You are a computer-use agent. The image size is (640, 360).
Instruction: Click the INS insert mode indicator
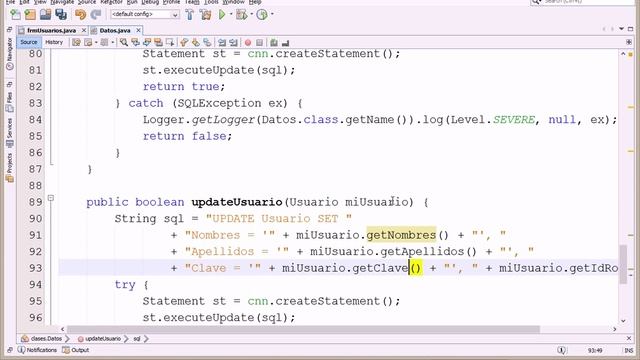pos(629,351)
